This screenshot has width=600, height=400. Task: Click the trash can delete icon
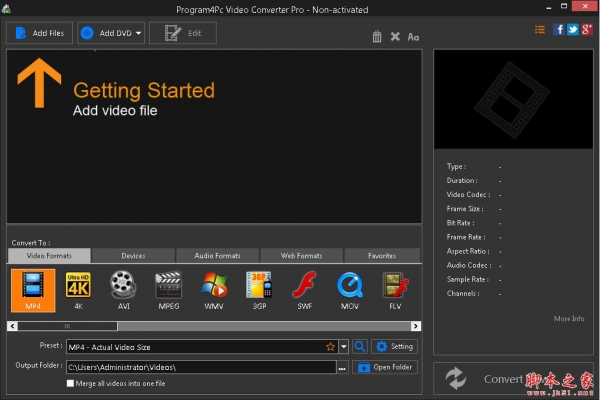tap(377, 37)
